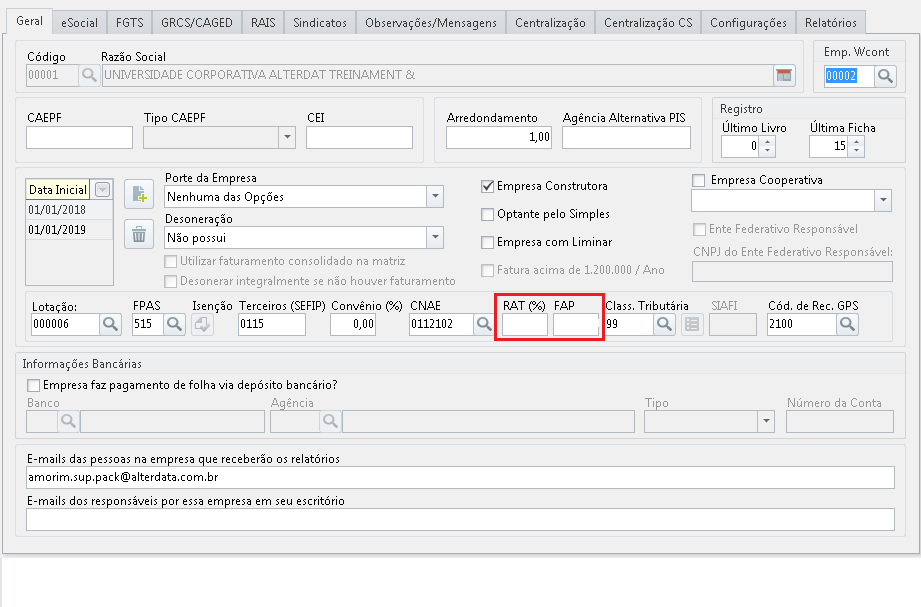Toggle Empresa Construtora checkbox
Viewport: 921px width, 607px height.
pos(488,186)
